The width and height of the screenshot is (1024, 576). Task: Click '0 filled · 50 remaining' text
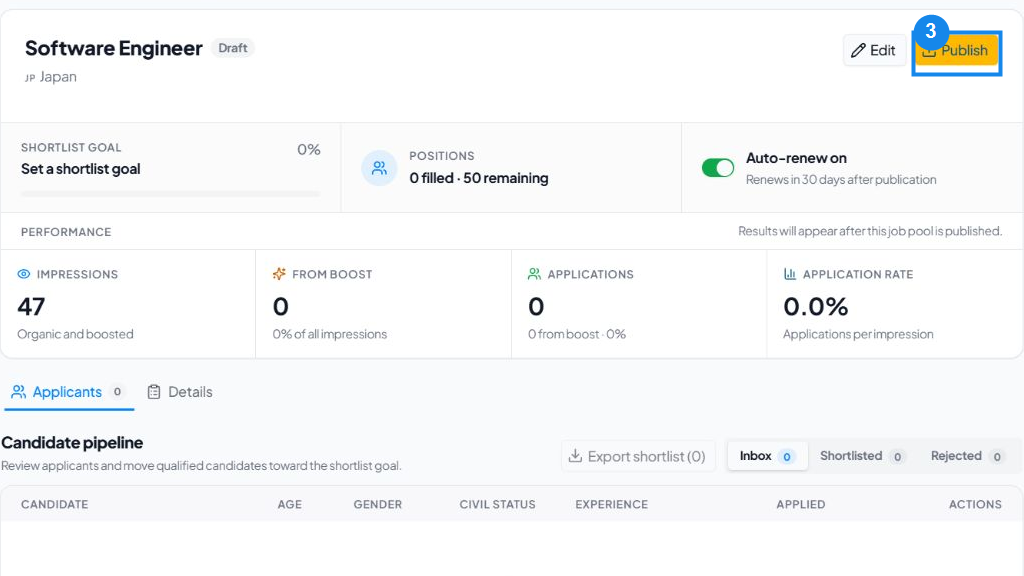(479, 178)
